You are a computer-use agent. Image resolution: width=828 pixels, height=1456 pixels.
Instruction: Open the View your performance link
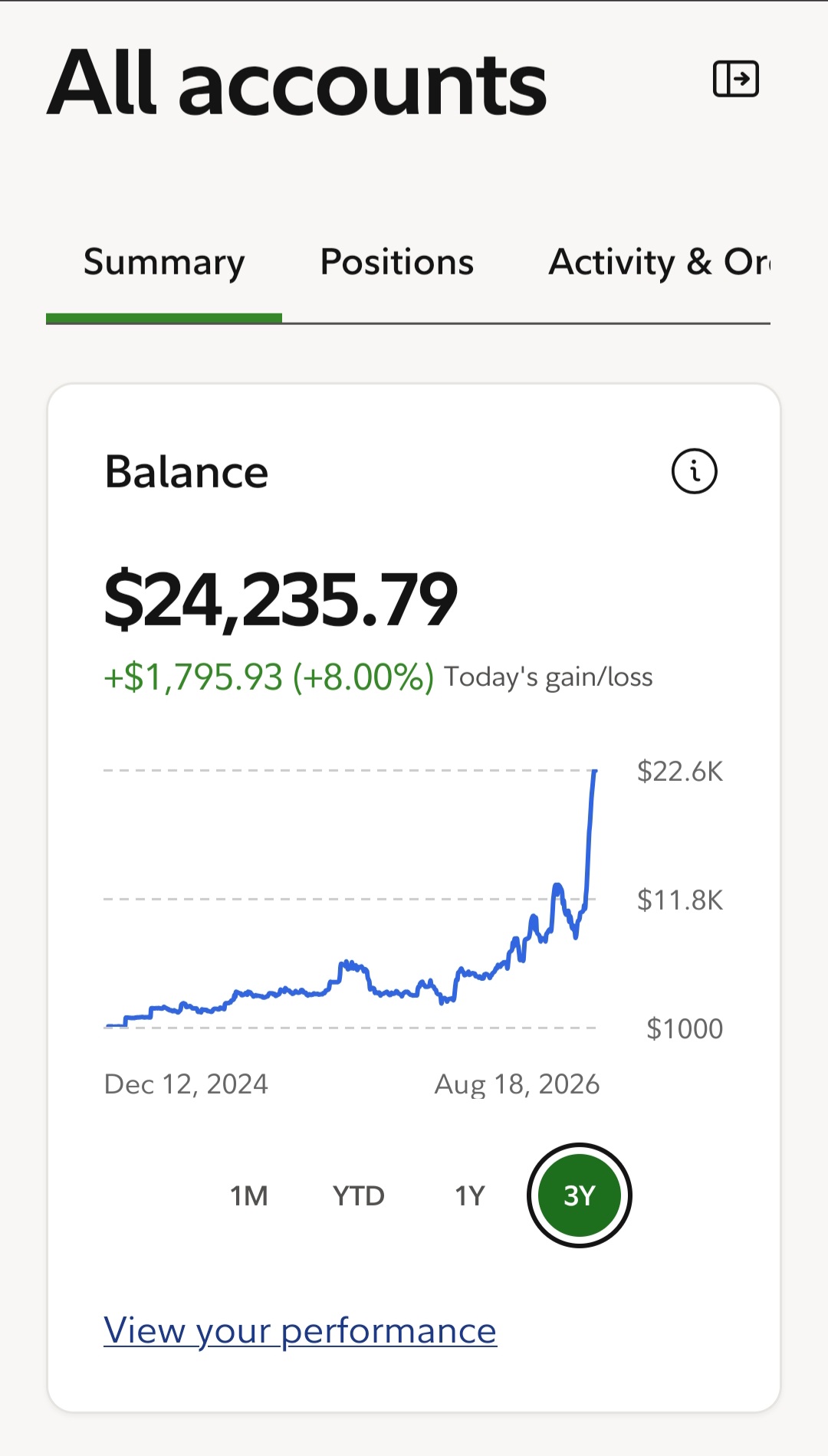point(301,1331)
